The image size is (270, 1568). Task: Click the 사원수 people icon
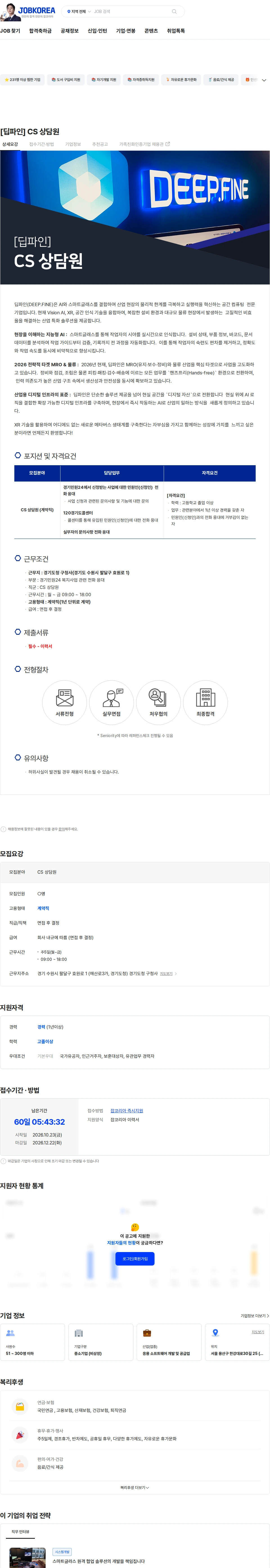coord(10,1333)
